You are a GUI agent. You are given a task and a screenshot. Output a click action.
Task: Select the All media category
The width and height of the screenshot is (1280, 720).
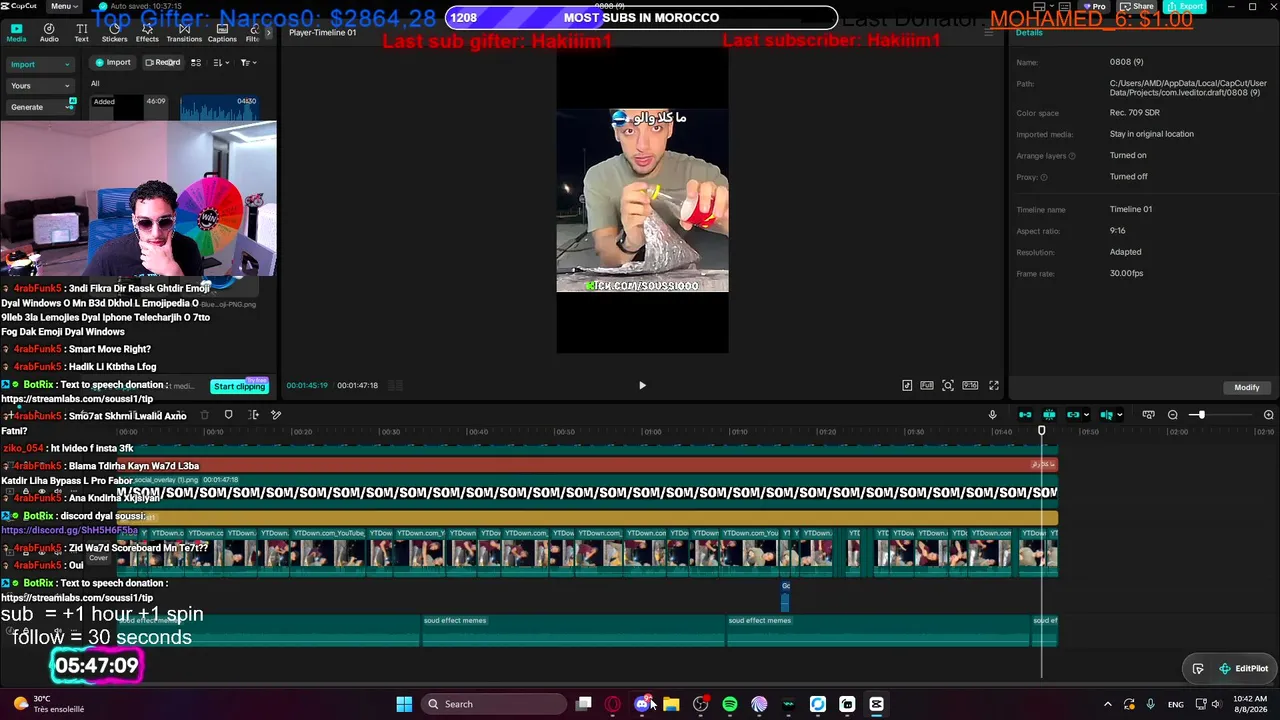95,84
